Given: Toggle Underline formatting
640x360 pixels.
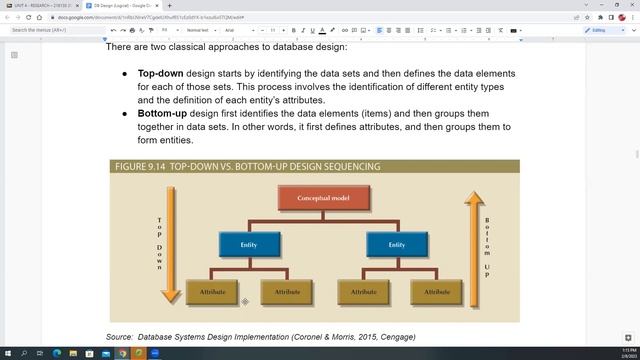Looking at the screenshot, I should (x=312, y=30).
